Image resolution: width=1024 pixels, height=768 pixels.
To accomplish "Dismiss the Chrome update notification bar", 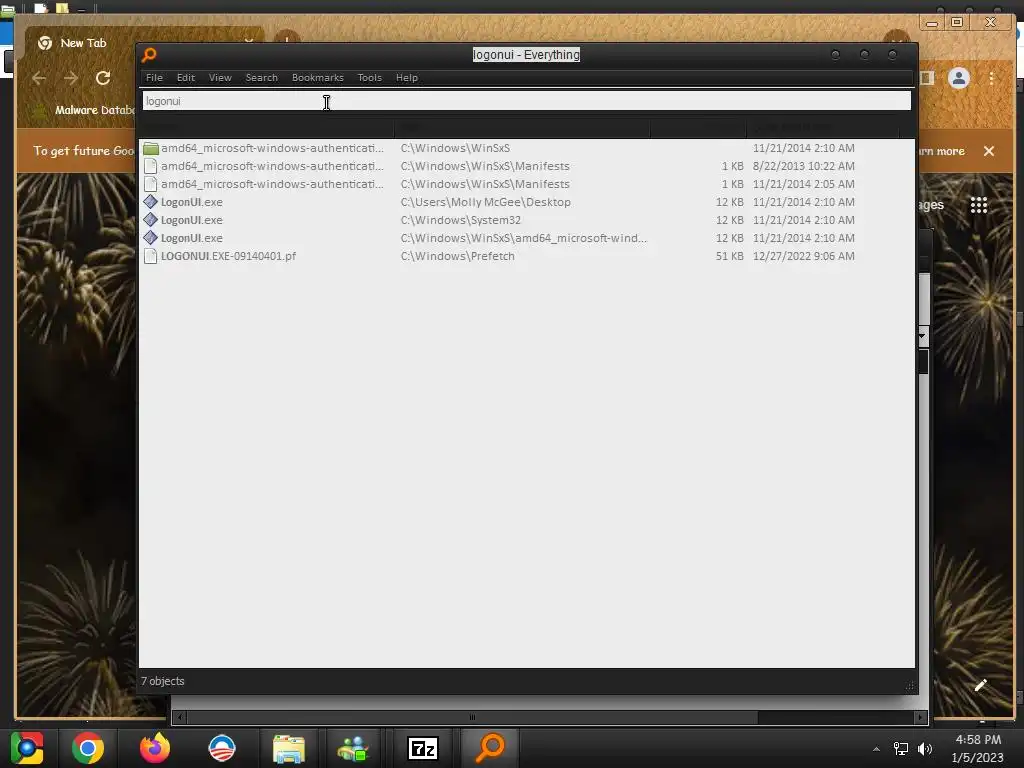I will [x=989, y=151].
